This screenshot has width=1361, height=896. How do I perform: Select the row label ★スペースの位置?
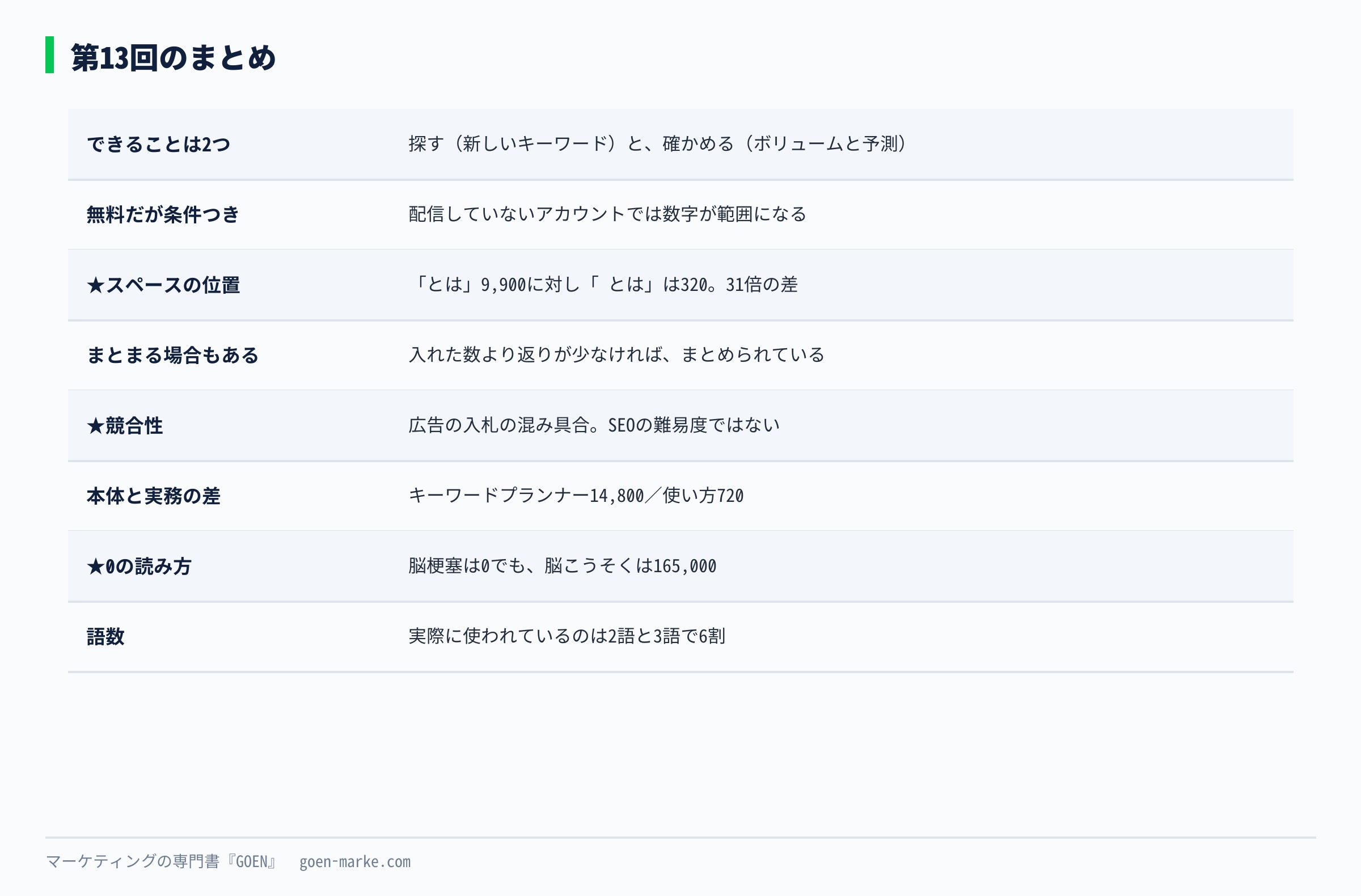coord(163,285)
